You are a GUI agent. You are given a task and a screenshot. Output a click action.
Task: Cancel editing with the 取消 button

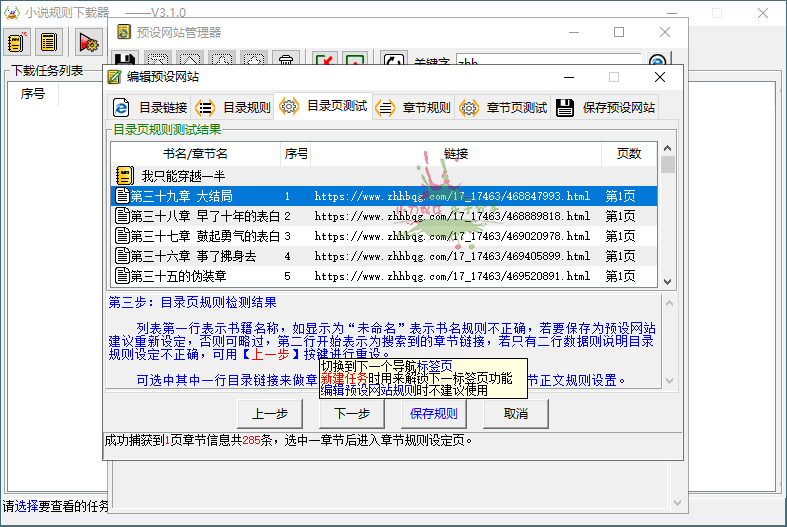(515, 414)
